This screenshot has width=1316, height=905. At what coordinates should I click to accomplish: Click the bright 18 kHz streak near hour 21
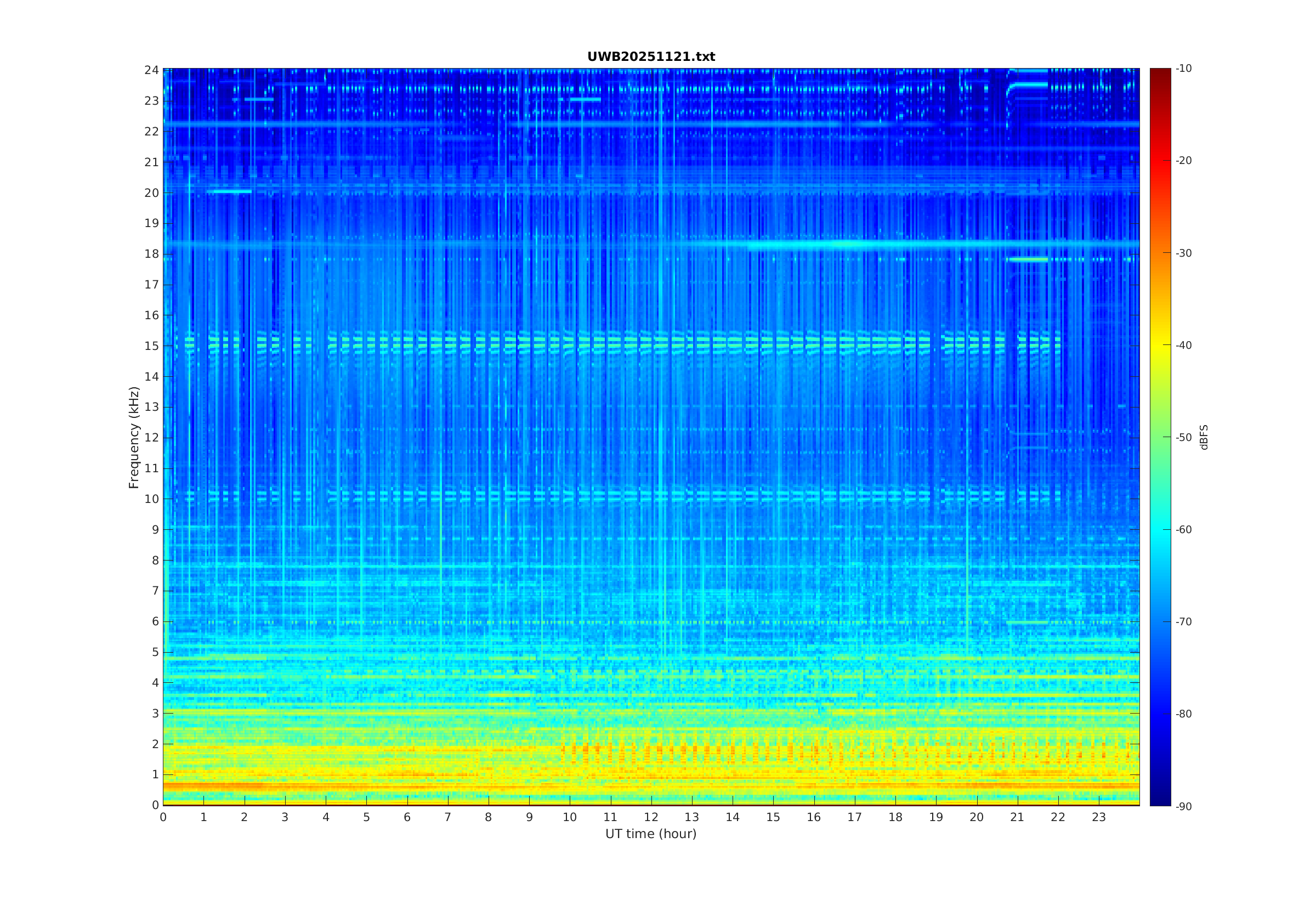[1028, 259]
